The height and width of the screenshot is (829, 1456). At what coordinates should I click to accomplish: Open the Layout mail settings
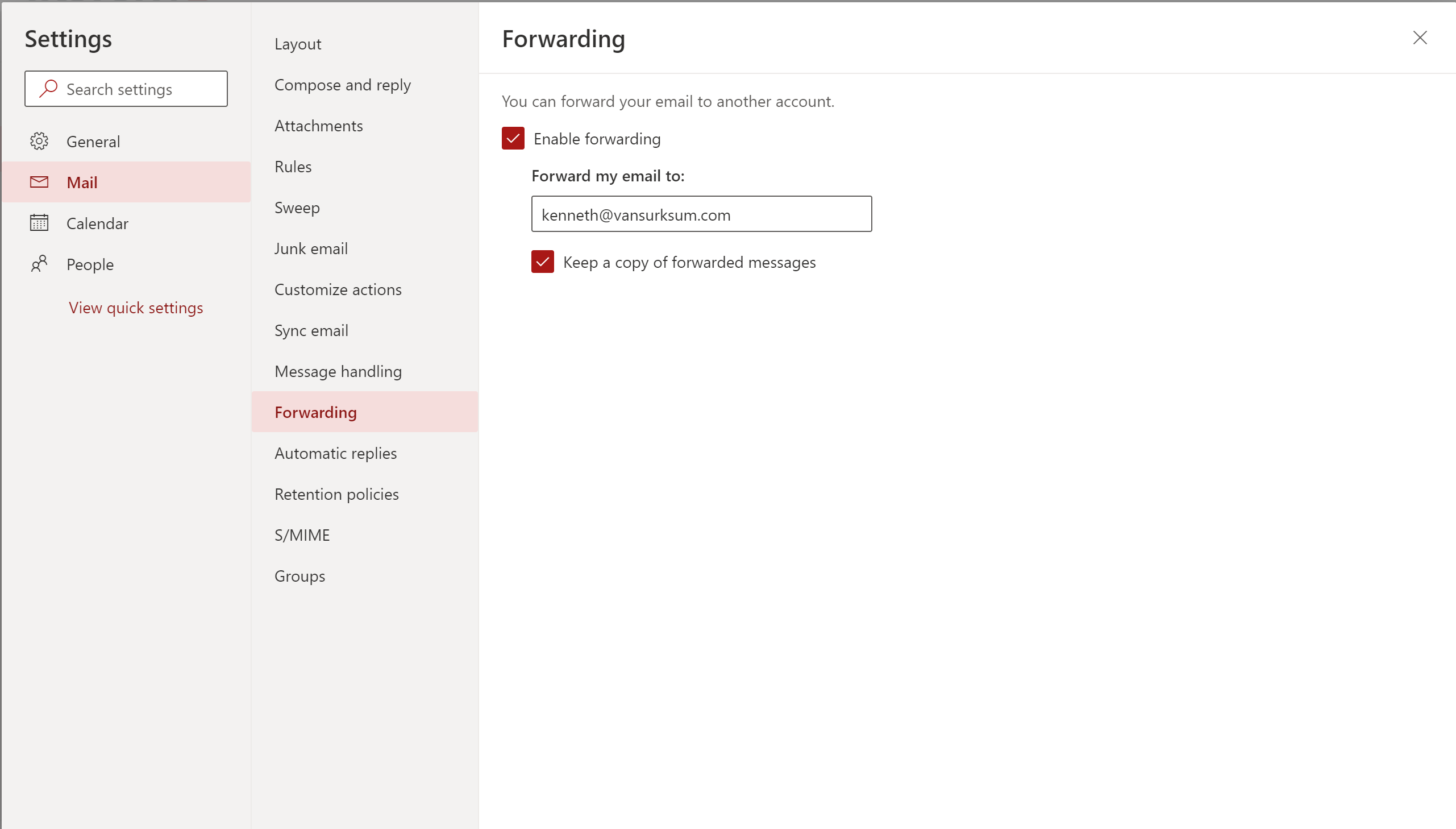click(298, 44)
